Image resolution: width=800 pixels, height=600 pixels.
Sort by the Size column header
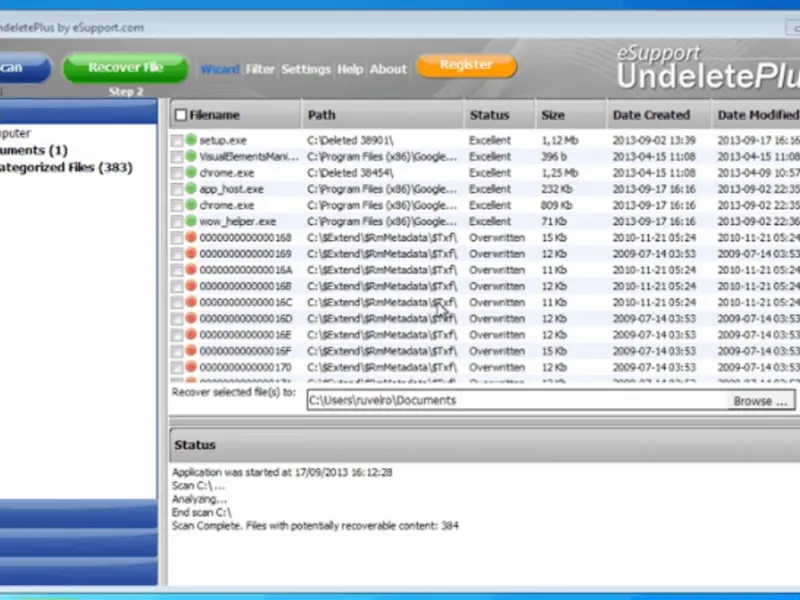click(x=571, y=115)
